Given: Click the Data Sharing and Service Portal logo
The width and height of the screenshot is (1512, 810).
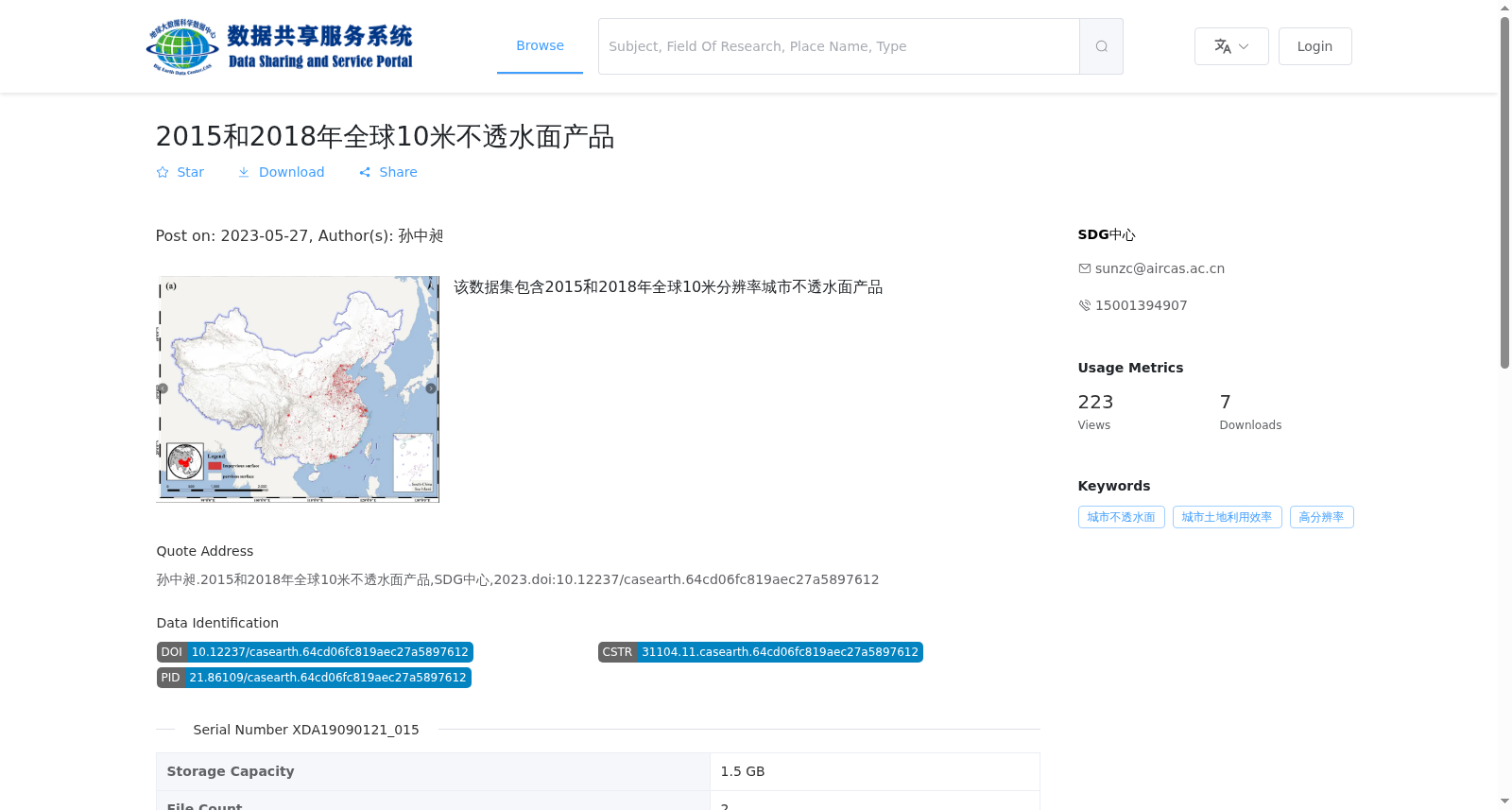Looking at the screenshot, I should [280, 46].
